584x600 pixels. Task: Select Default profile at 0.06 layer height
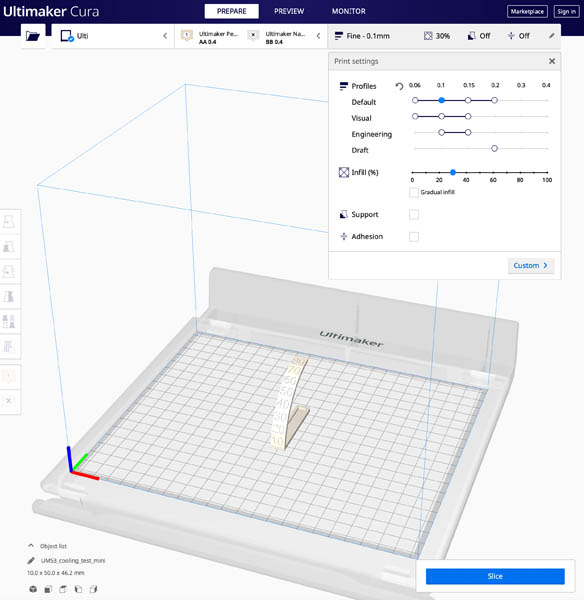[415, 100]
